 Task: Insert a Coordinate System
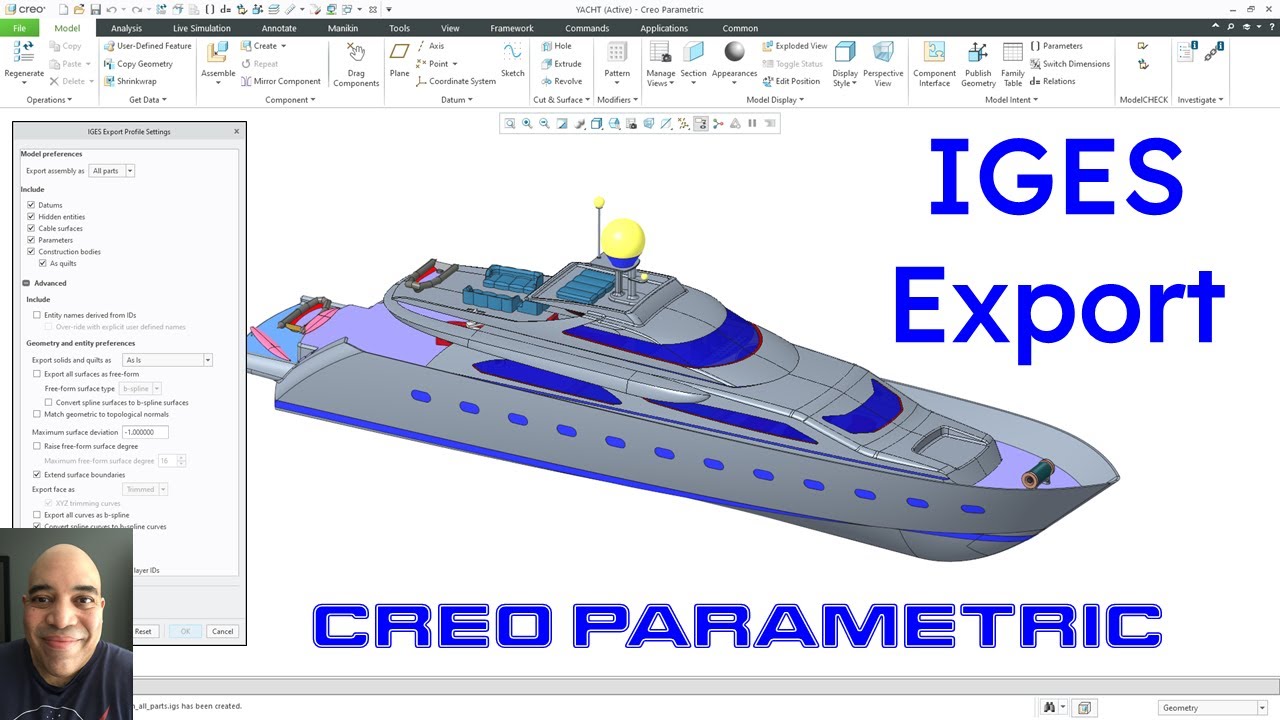pos(454,81)
